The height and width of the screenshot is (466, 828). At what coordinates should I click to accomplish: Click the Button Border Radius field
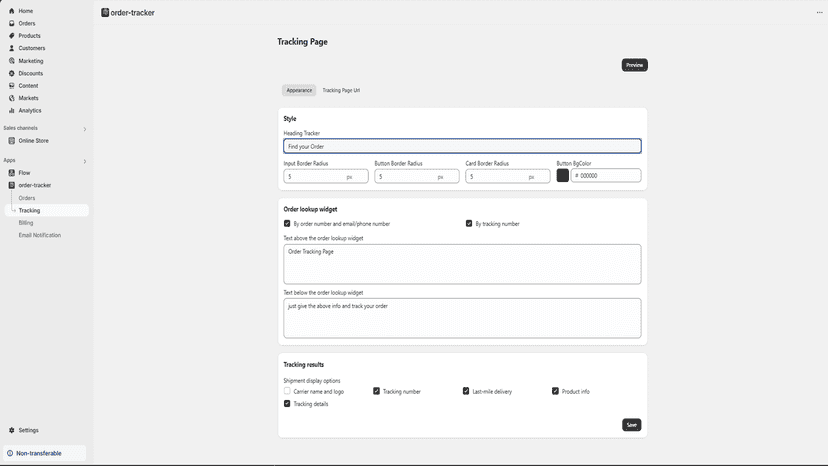point(417,176)
